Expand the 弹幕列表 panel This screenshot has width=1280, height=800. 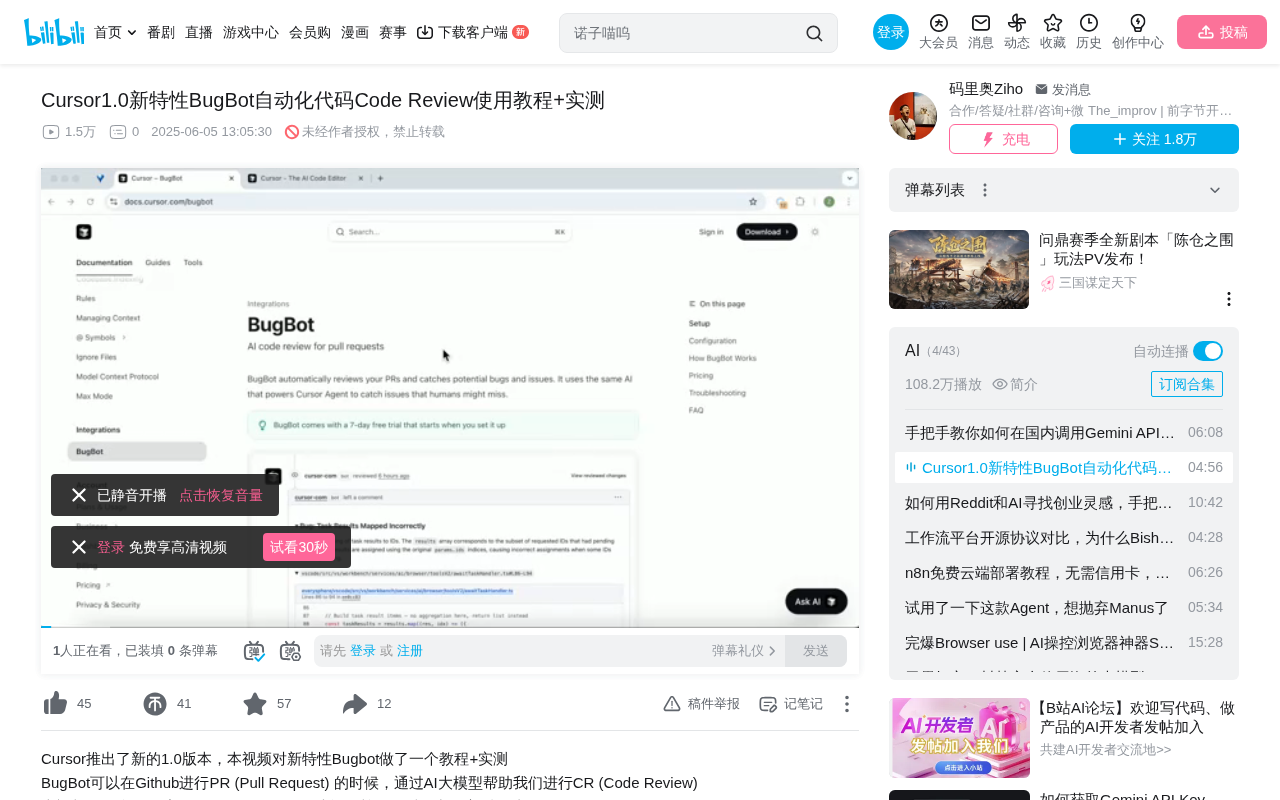[x=1215, y=190]
